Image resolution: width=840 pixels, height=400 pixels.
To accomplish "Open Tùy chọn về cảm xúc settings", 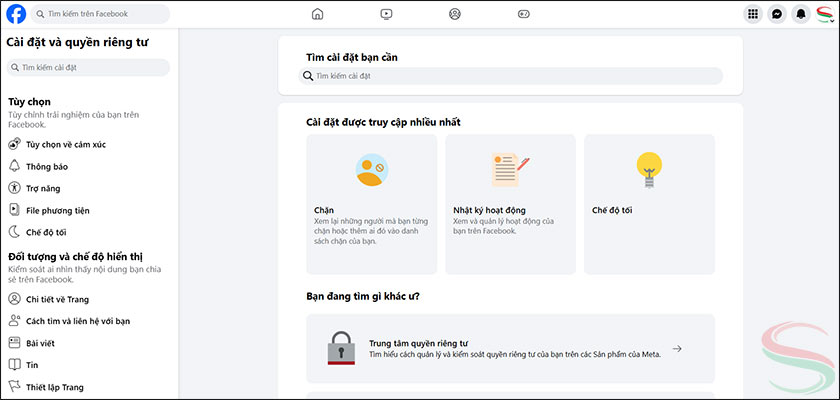I will pos(66,145).
